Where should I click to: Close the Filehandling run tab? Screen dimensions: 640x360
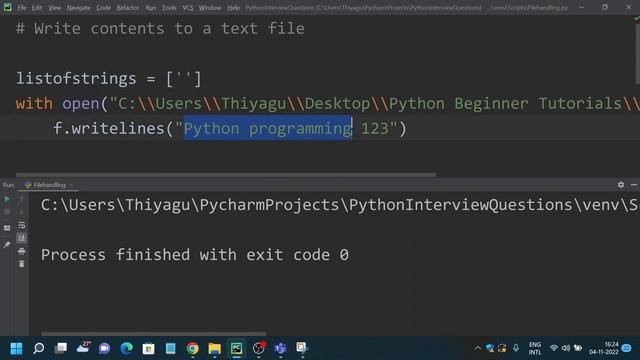coord(71,185)
